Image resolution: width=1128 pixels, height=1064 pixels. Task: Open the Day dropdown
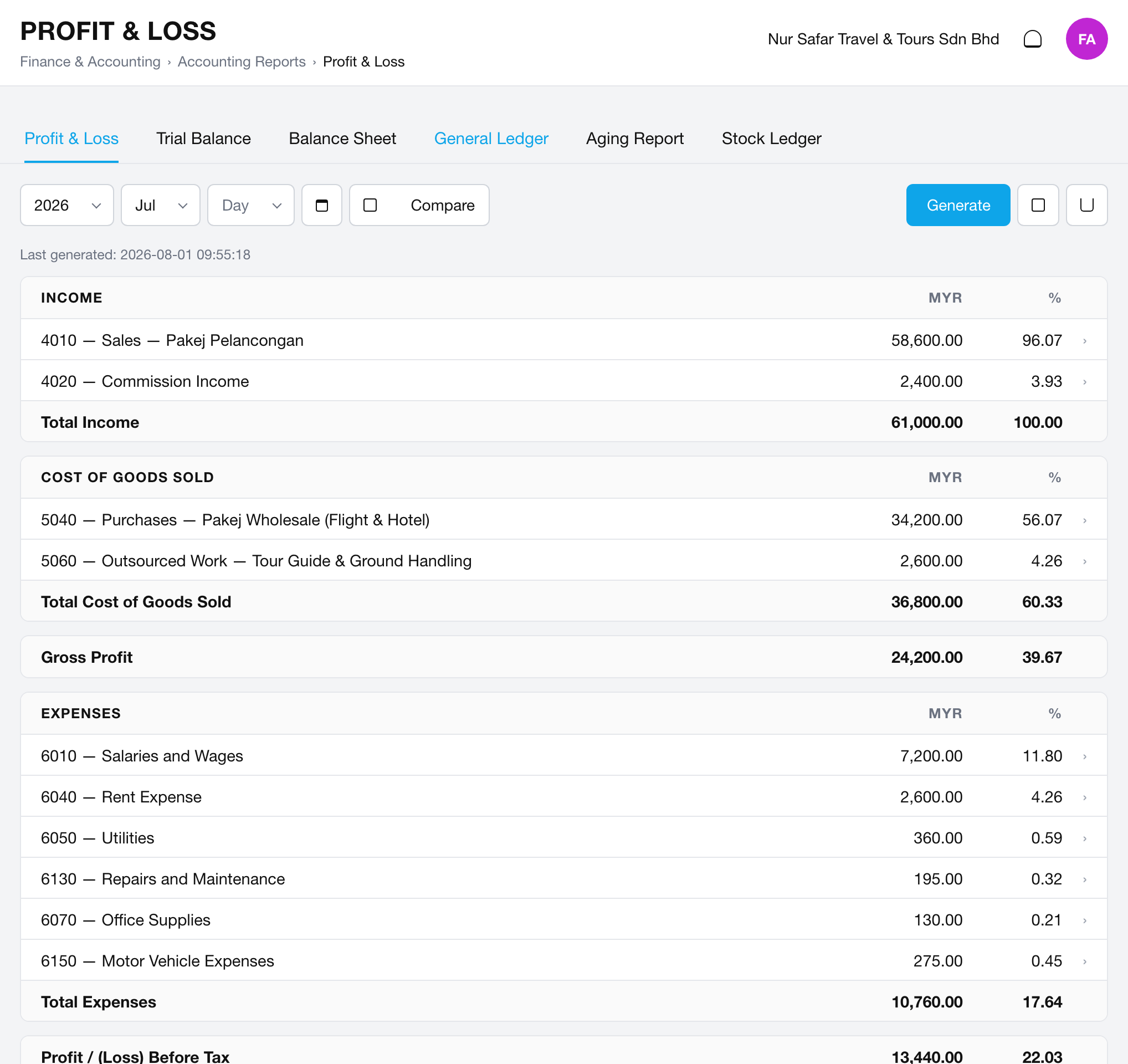click(251, 205)
